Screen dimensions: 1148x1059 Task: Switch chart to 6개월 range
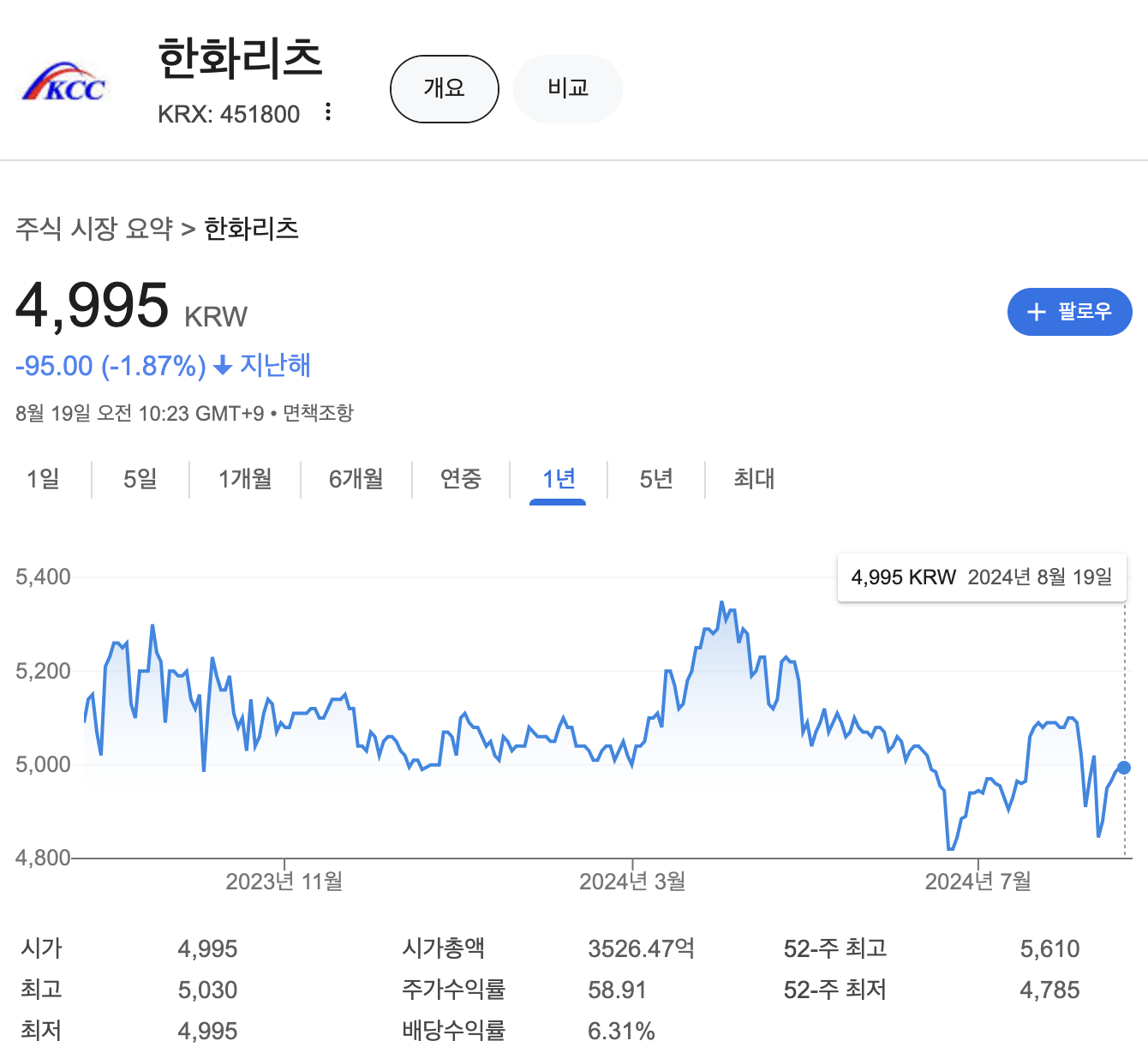[356, 479]
